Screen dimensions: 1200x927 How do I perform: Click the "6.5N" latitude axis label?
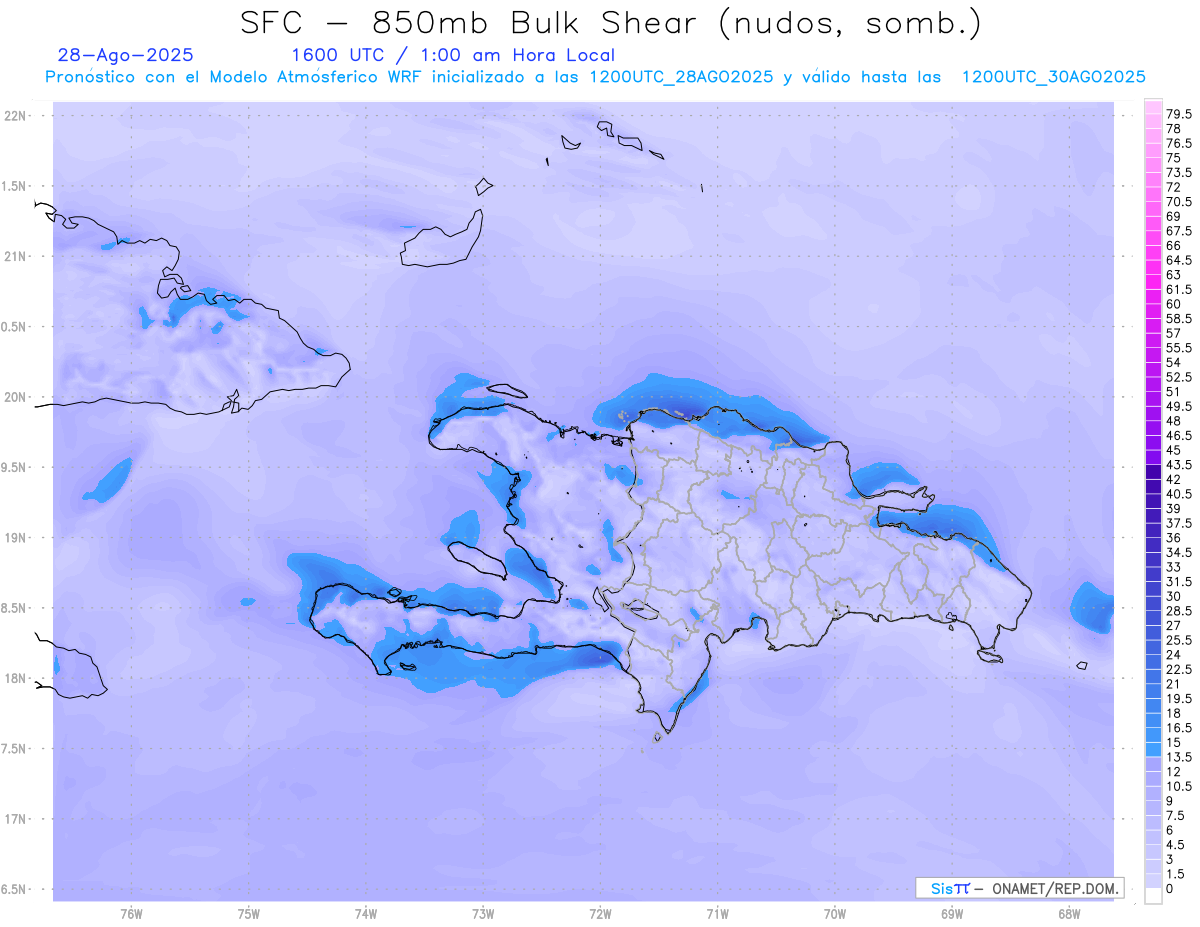[x=15, y=889]
